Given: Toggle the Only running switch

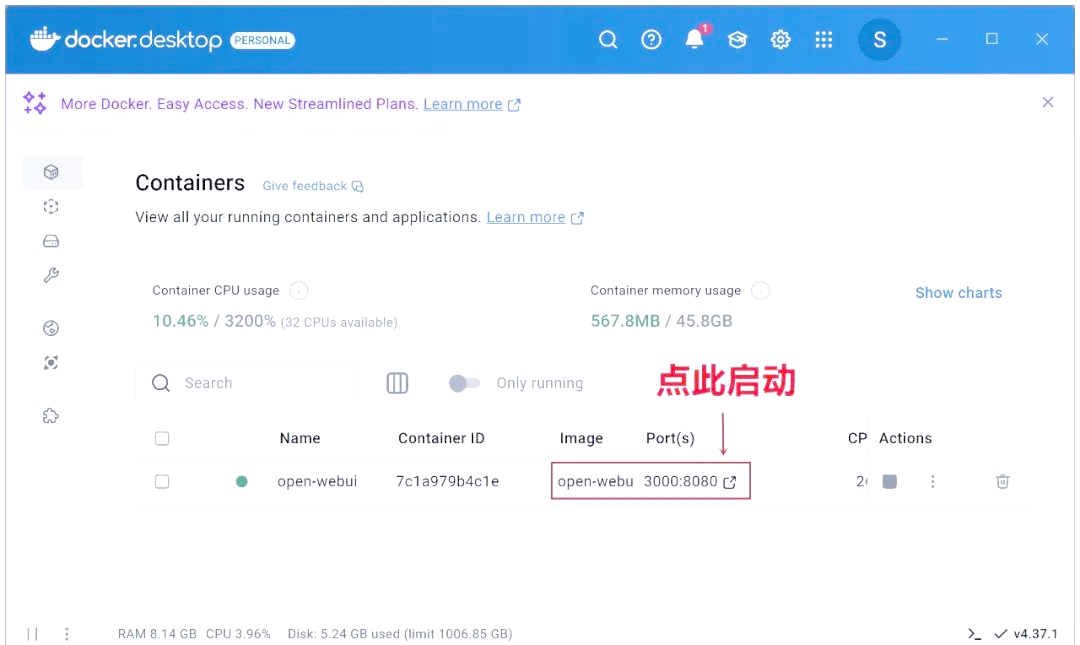Looking at the screenshot, I should point(464,383).
